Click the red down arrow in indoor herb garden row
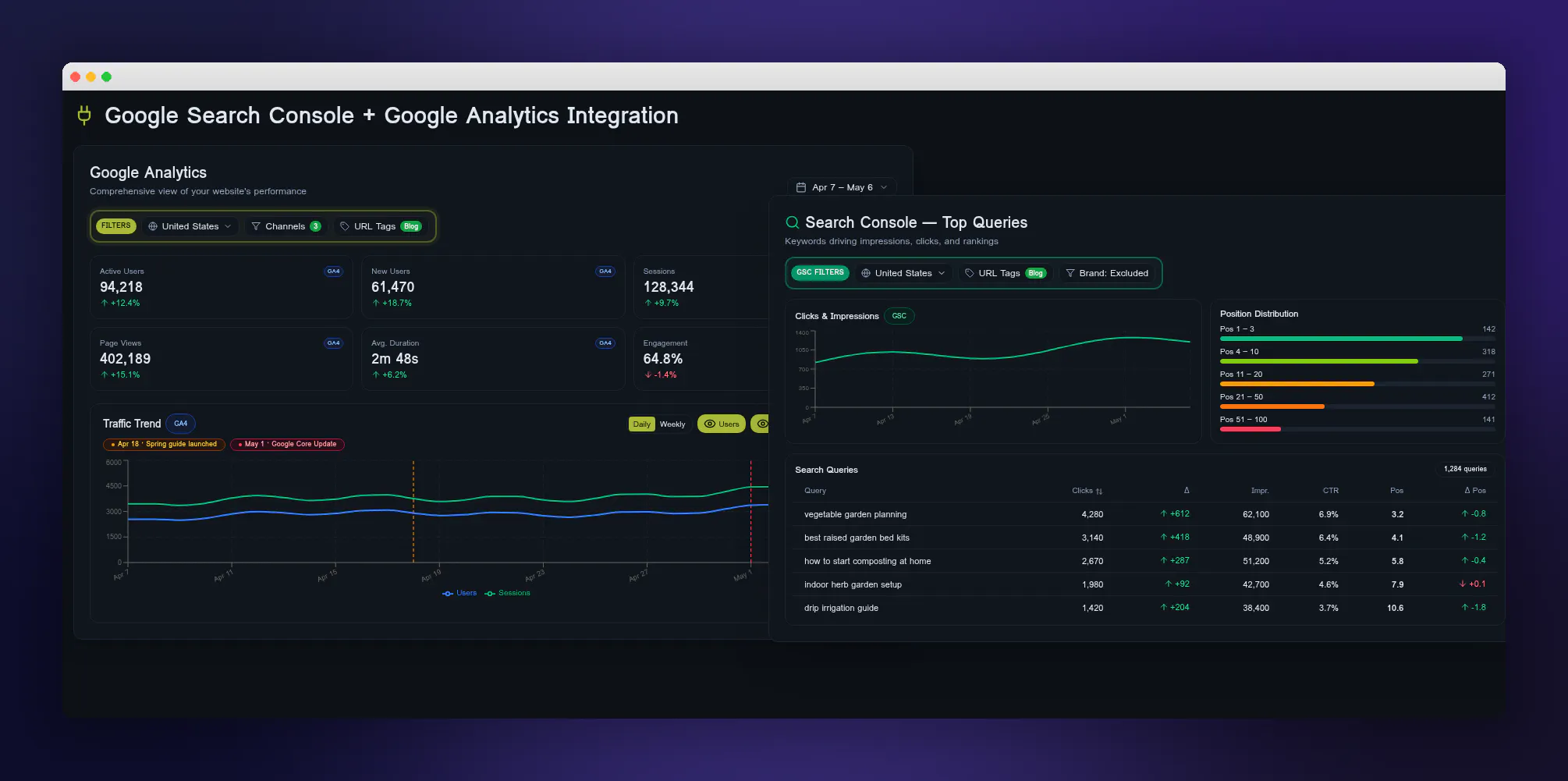Image resolution: width=1568 pixels, height=781 pixels. tap(1463, 584)
